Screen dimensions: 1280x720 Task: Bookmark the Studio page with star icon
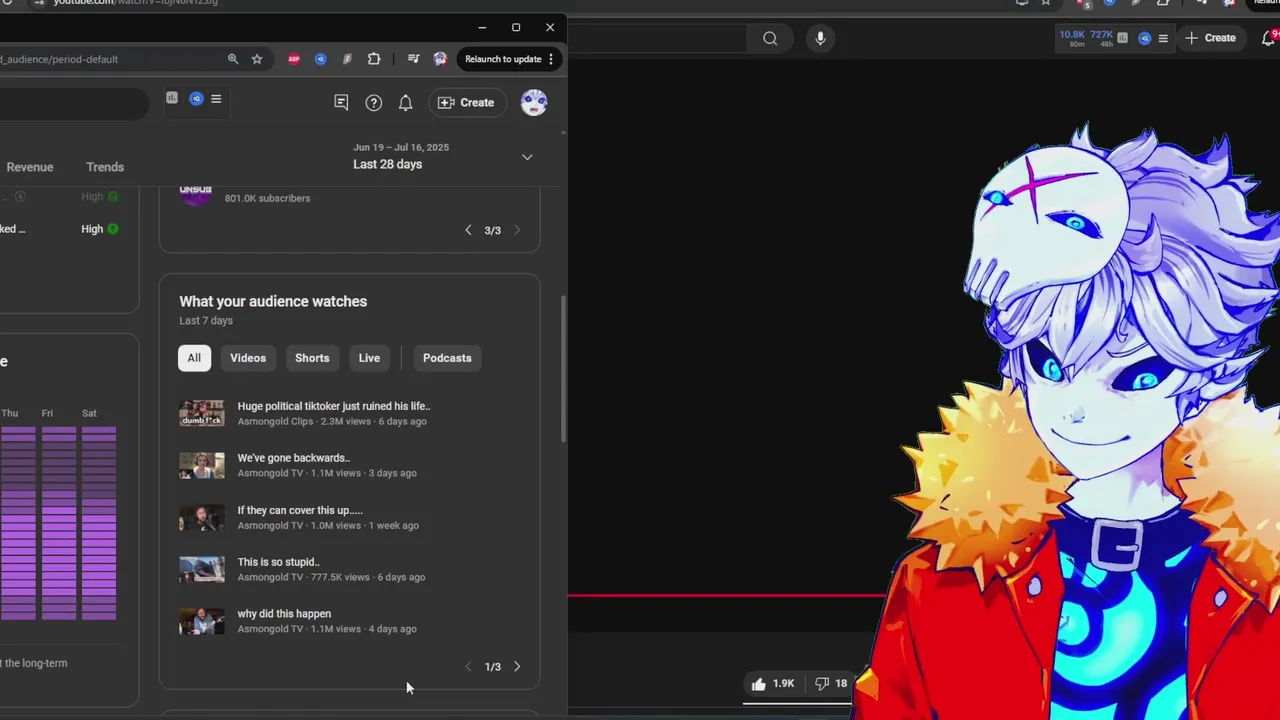[257, 59]
